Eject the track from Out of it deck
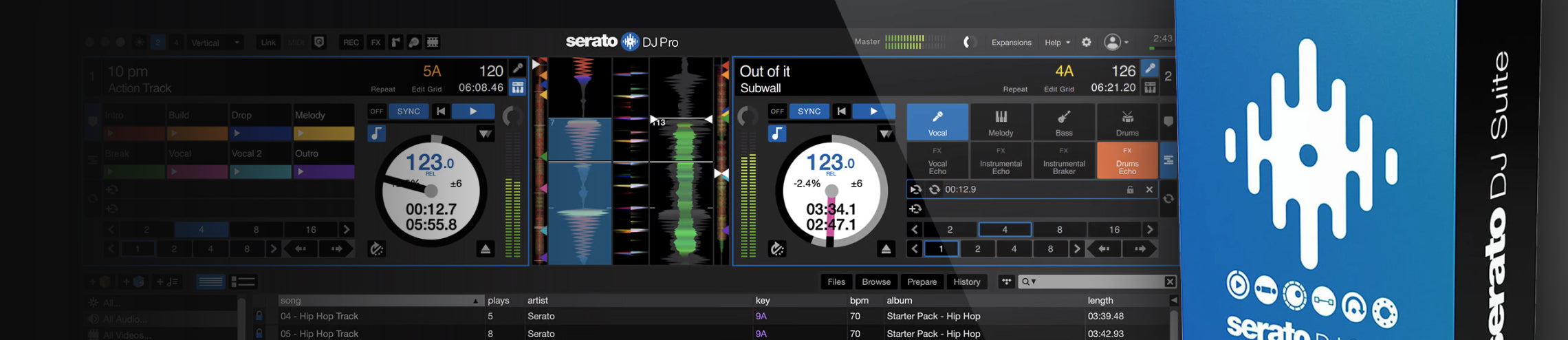Image resolution: width=1568 pixels, height=340 pixels. pos(886,249)
